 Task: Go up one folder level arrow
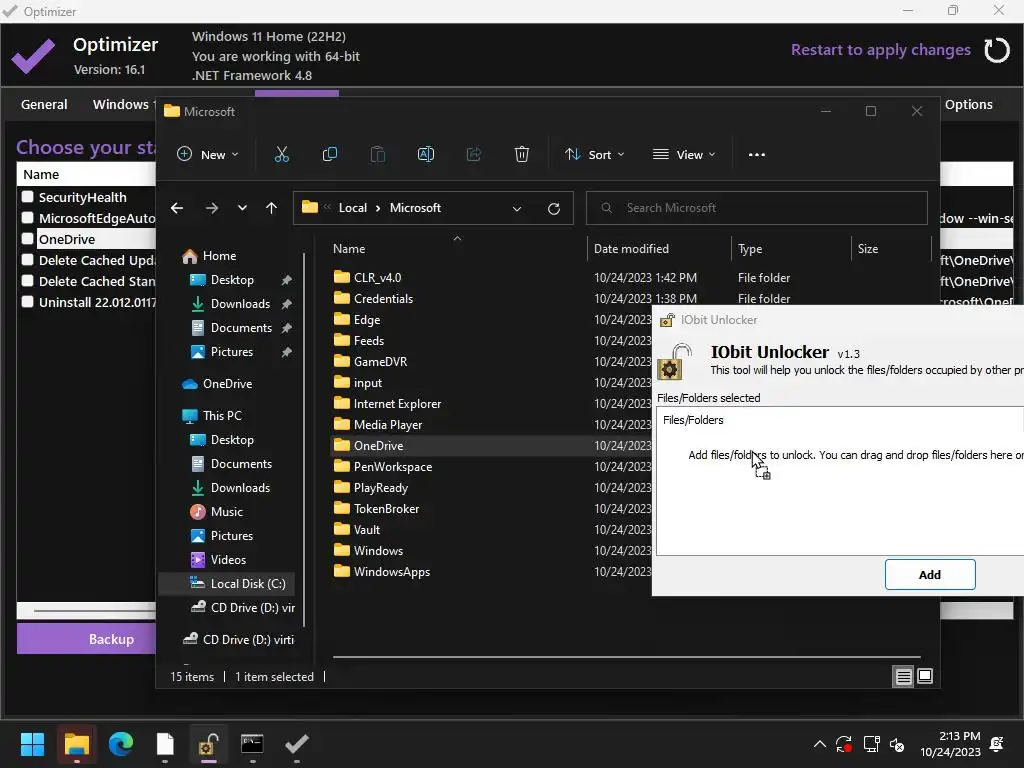272,208
